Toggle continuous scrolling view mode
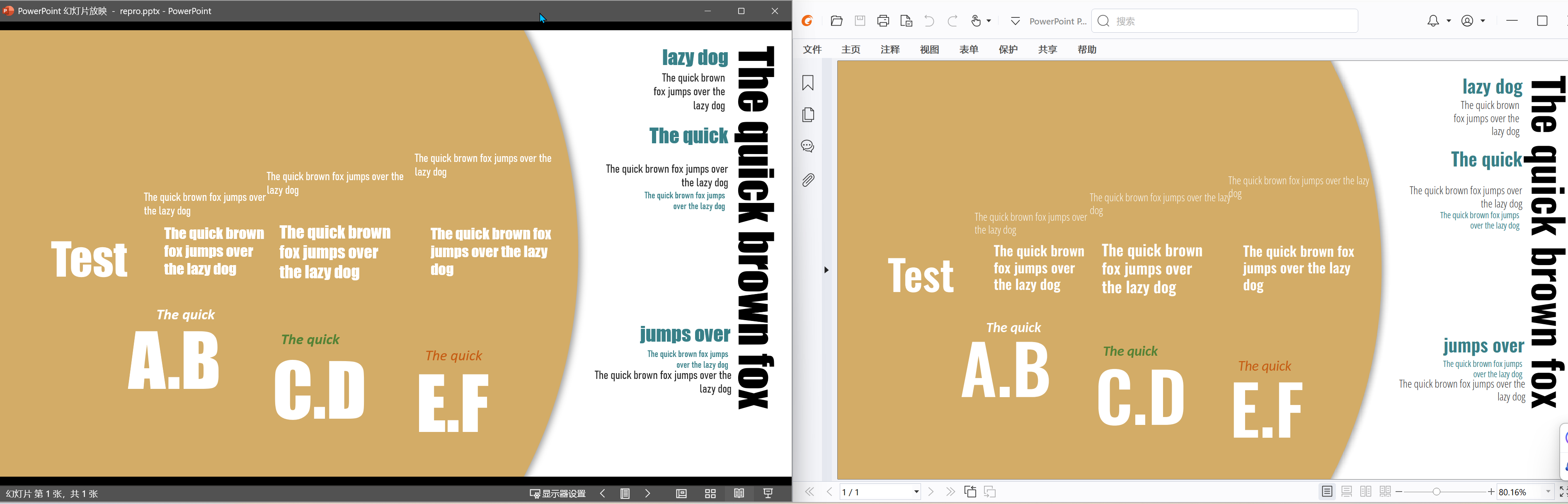This screenshot has height=504, width=1568. [x=1346, y=492]
